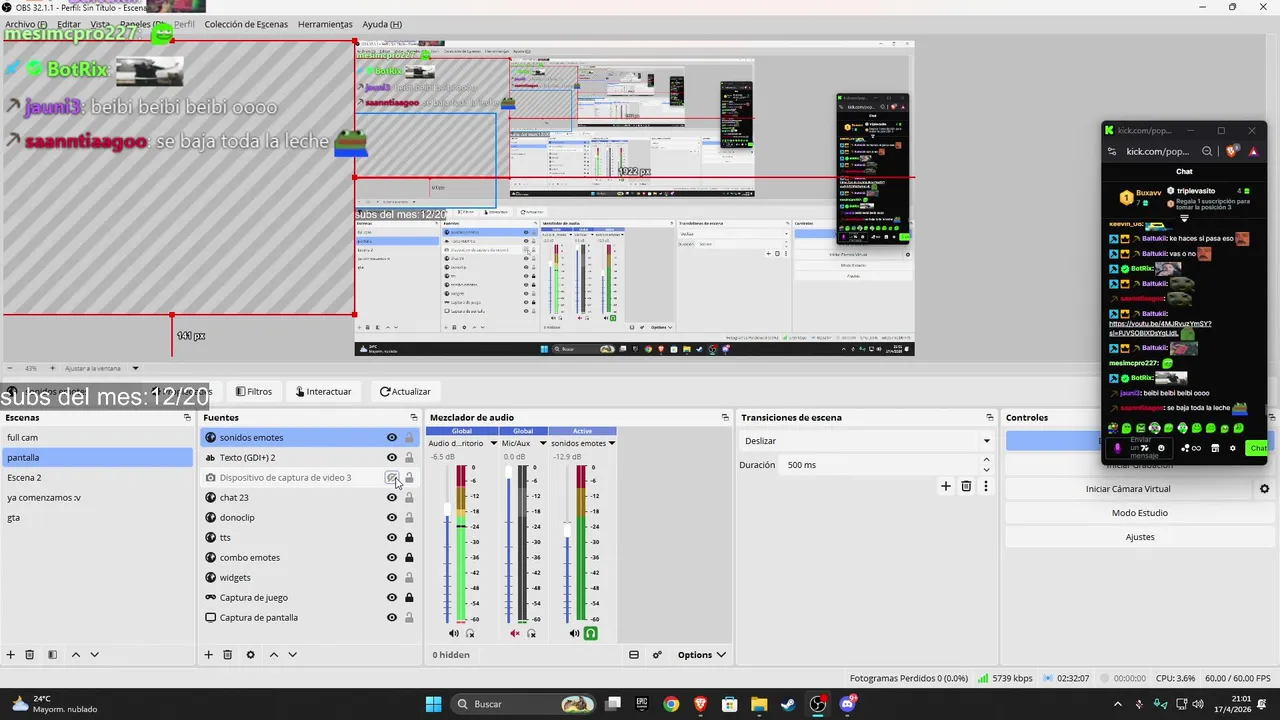Open source properties gear in Fuentes panel
1280x720 pixels.
pyautogui.click(x=250, y=655)
